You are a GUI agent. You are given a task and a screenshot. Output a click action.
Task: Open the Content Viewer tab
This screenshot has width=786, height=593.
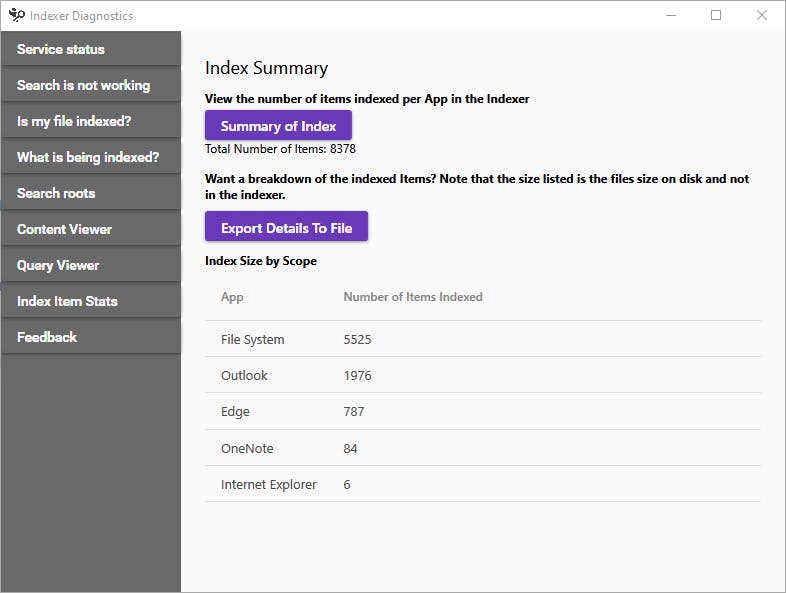pyautogui.click(x=90, y=229)
